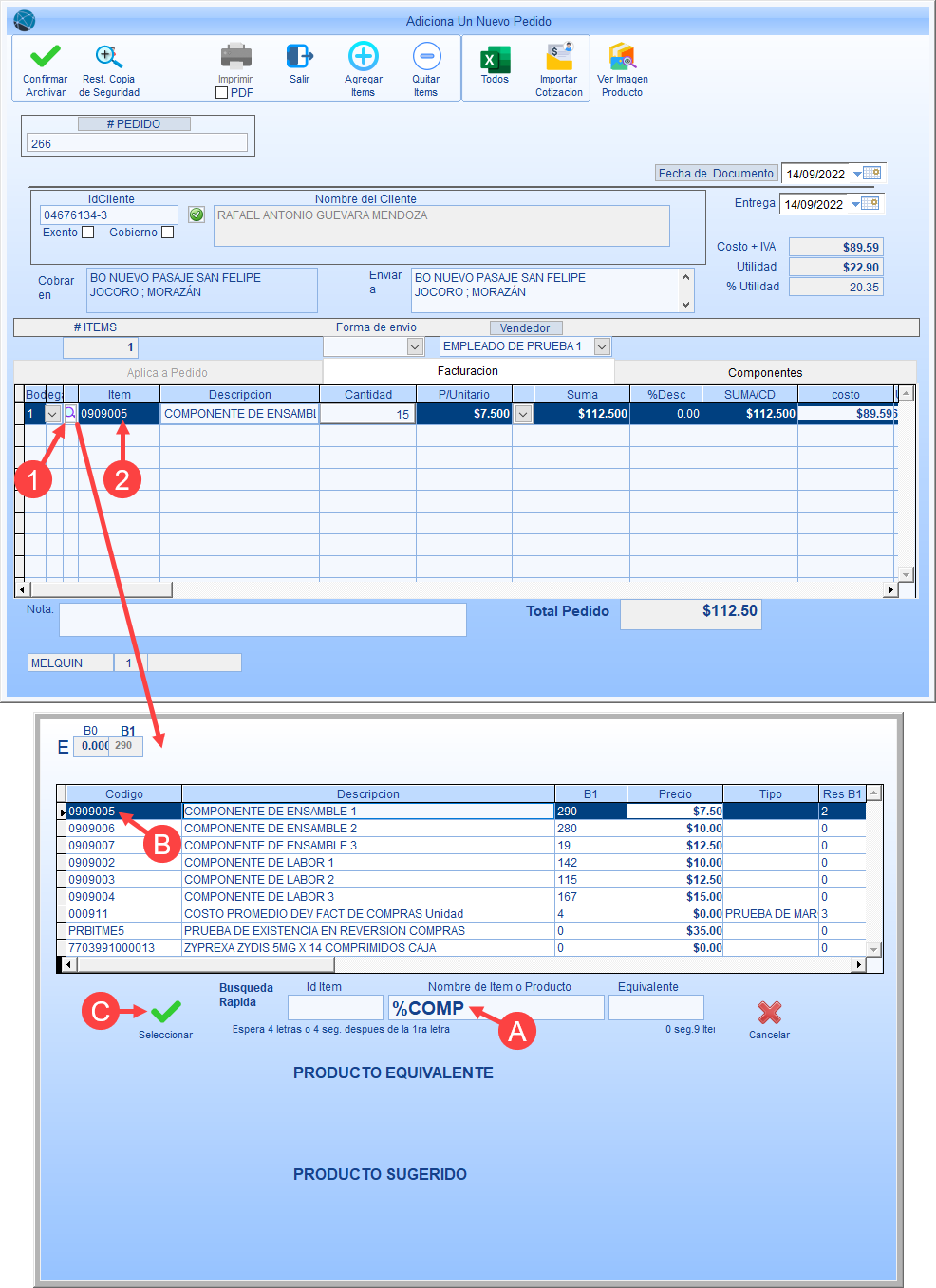
Task: Click the order grid horizontal scrollbar thumb
Action: pos(100,589)
